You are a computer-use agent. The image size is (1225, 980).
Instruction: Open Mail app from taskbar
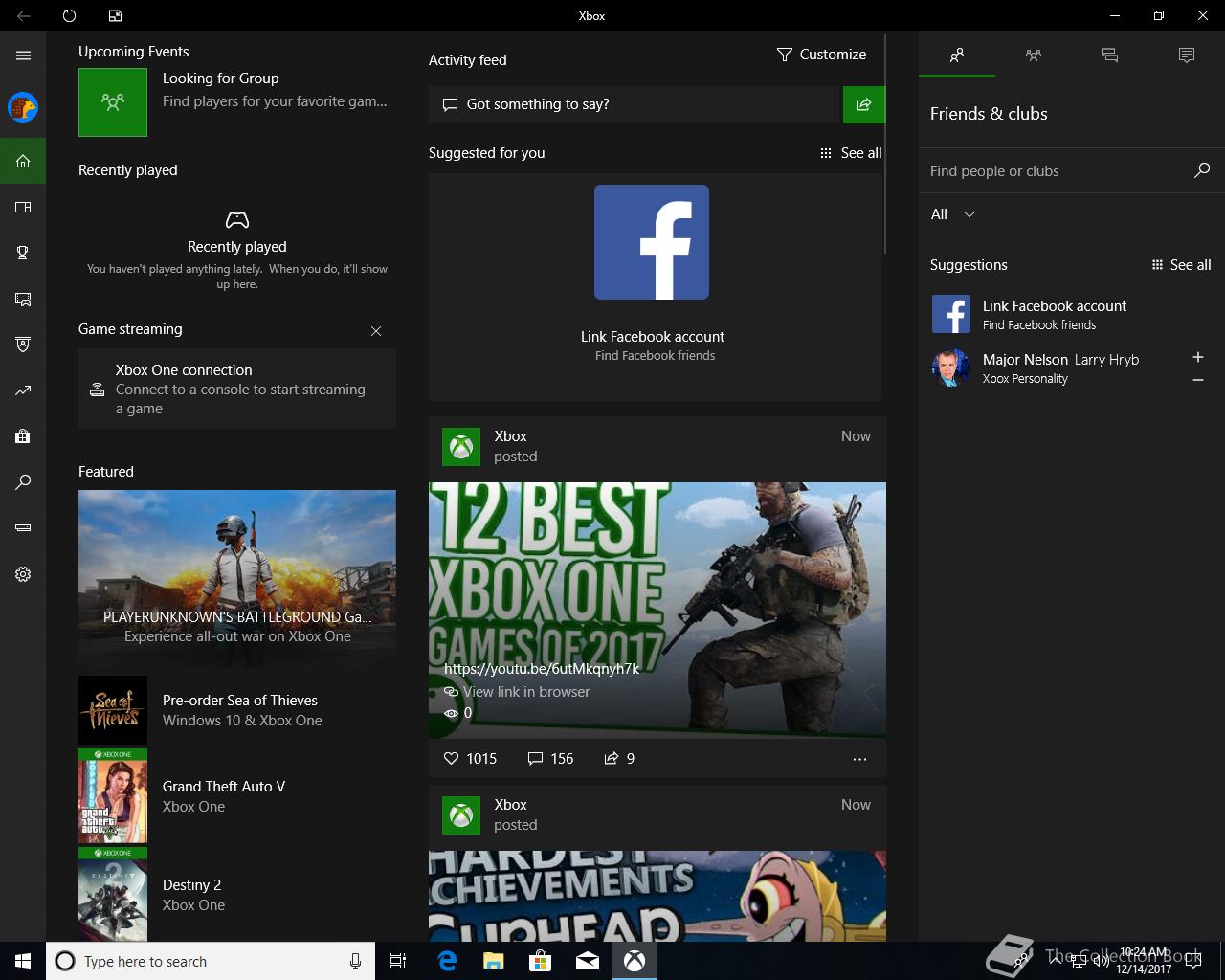(x=588, y=961)
